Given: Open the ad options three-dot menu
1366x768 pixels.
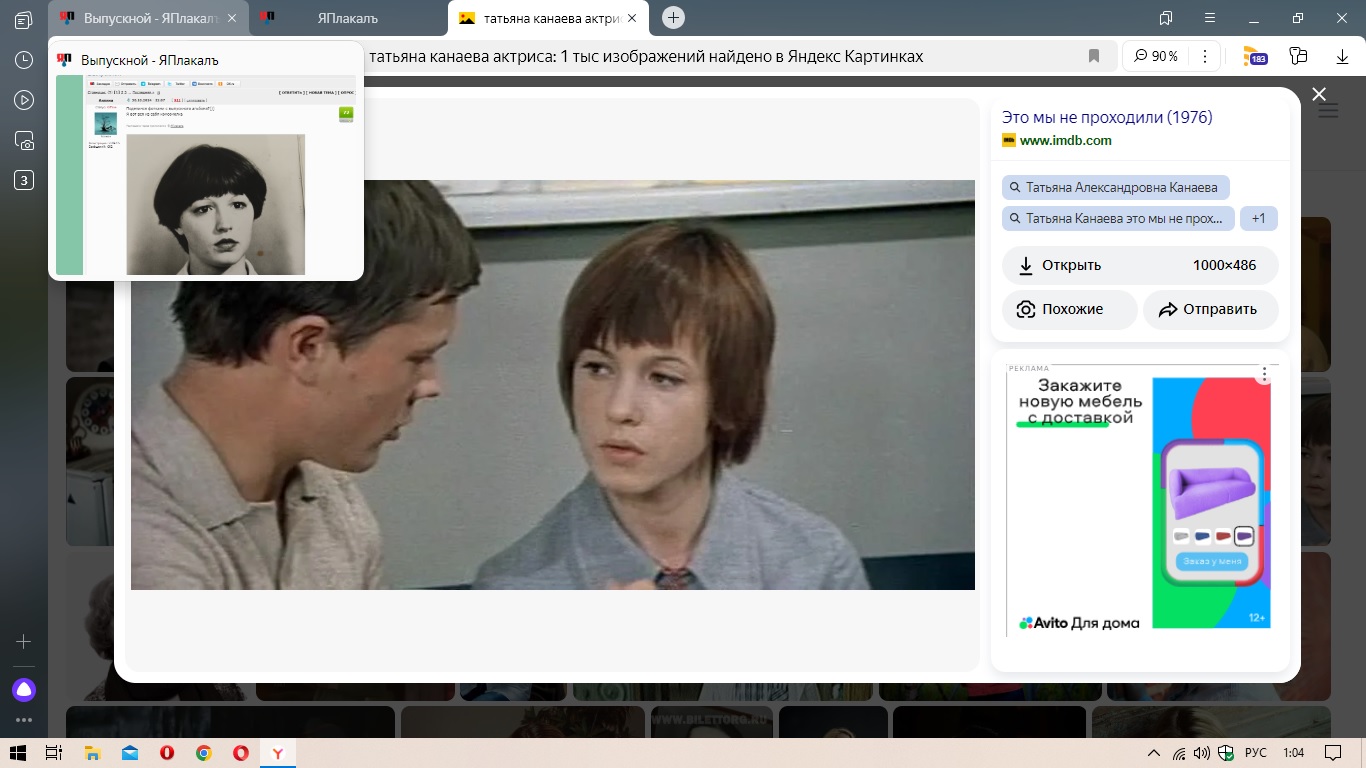Looking at the screenshot, I should [1264, 374].
